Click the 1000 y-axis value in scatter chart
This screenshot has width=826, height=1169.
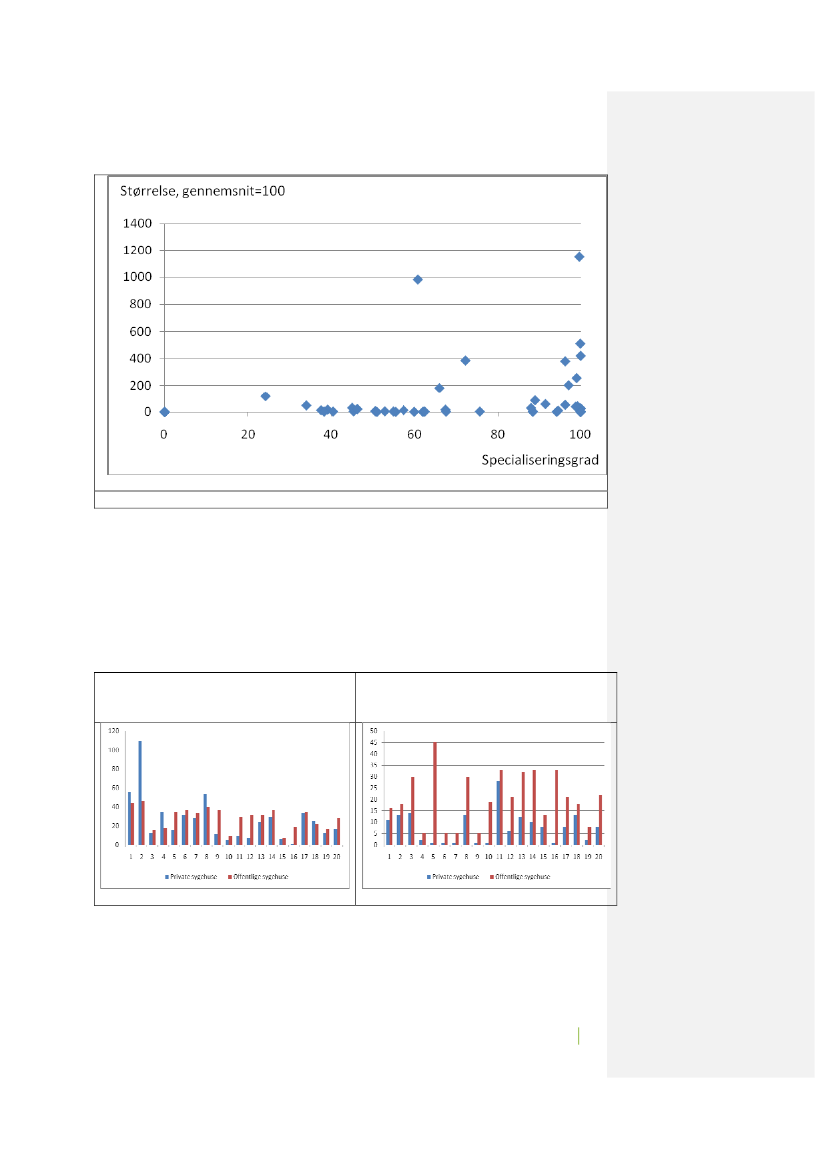point(137,277)
